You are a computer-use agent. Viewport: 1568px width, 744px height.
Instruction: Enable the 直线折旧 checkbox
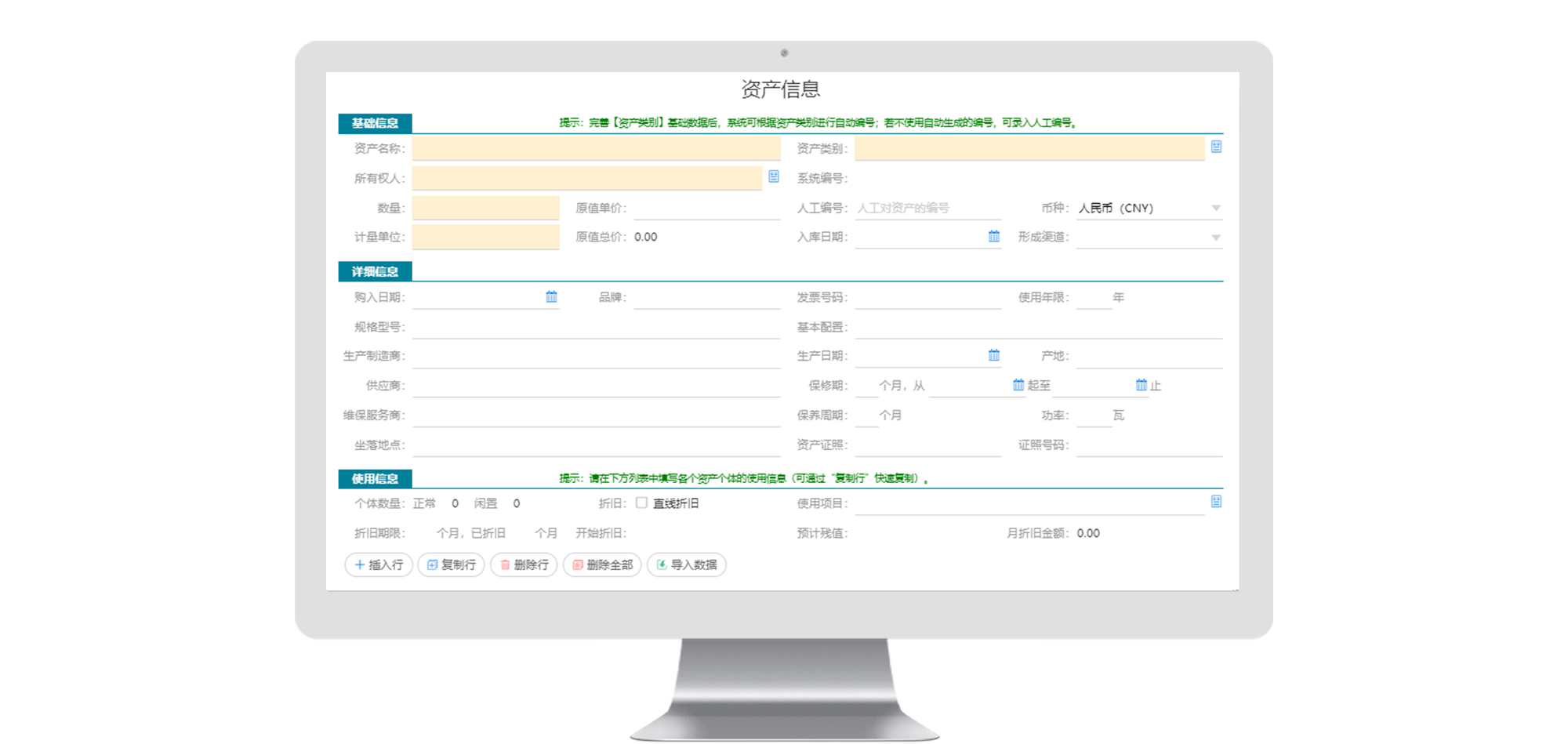pos(641,503)
